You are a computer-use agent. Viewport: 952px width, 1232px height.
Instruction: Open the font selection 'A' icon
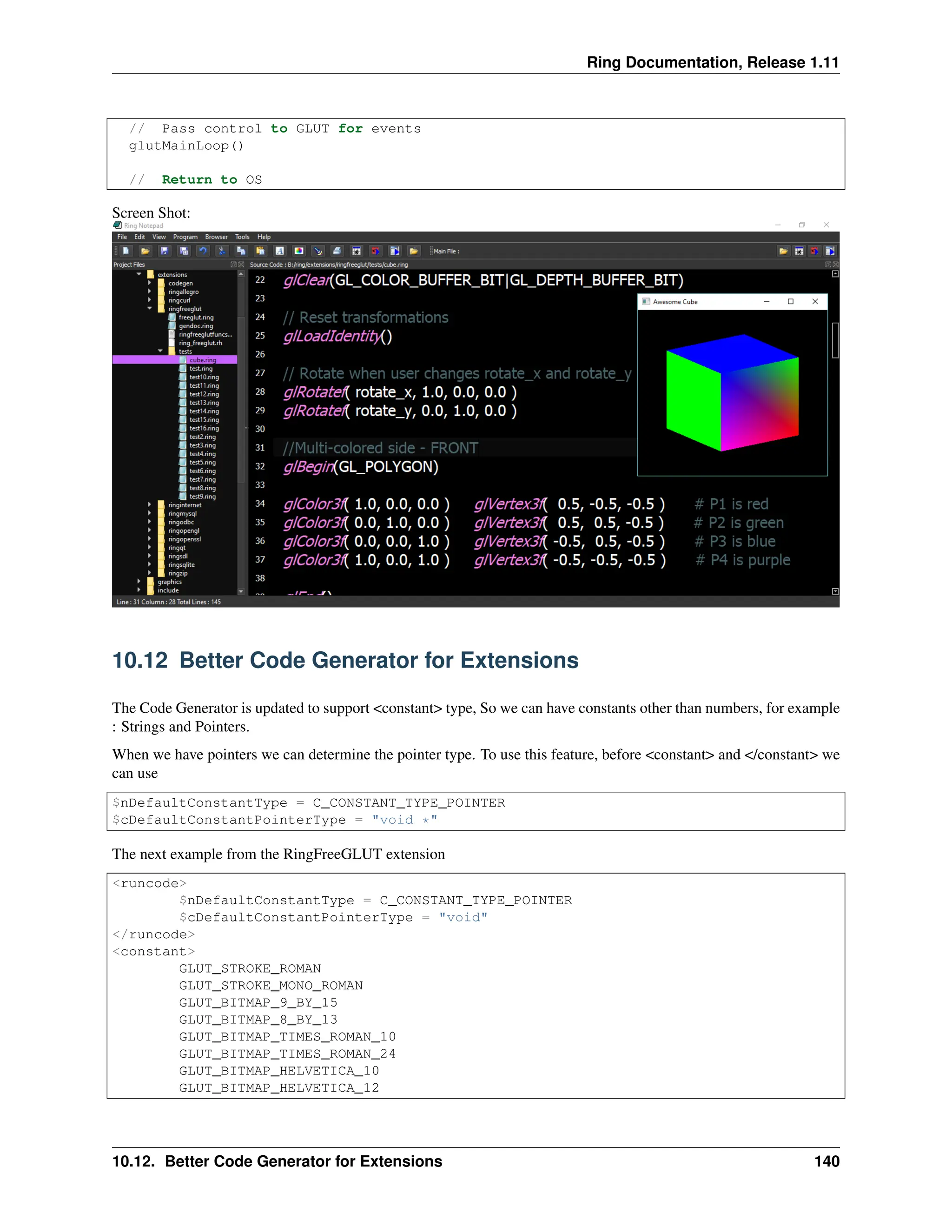coord(280,251)
